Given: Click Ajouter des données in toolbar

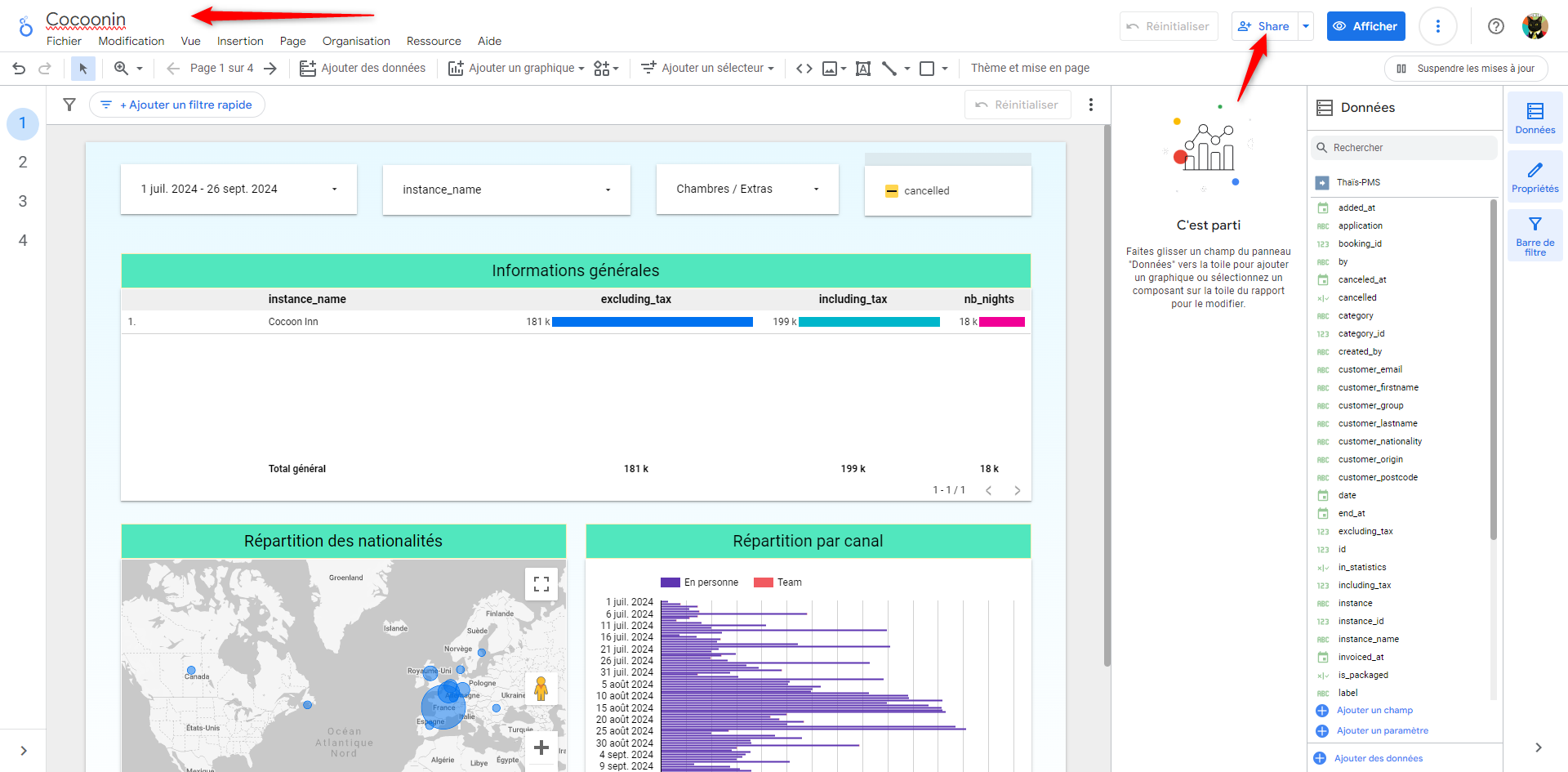Looking at the screenshot, I should coord(363,69).
